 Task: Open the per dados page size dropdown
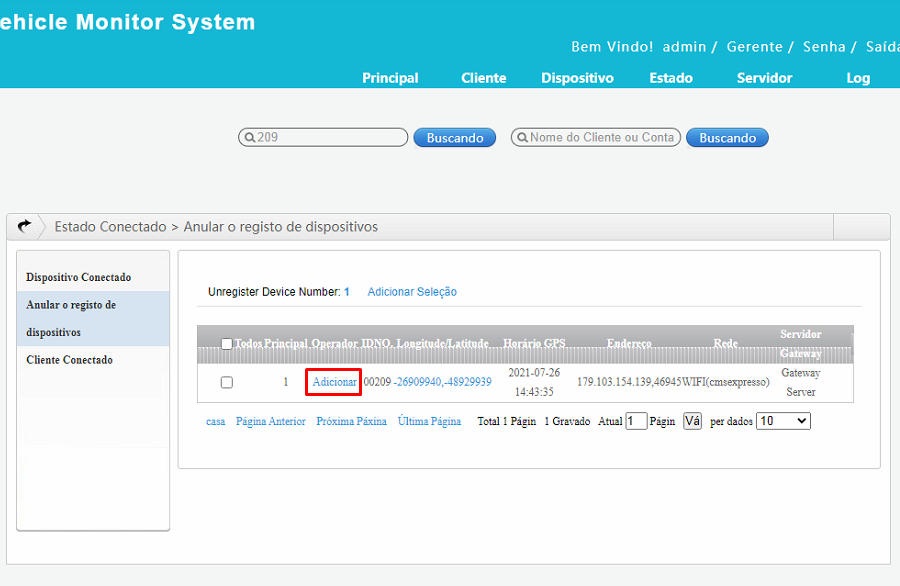[783, 421]
